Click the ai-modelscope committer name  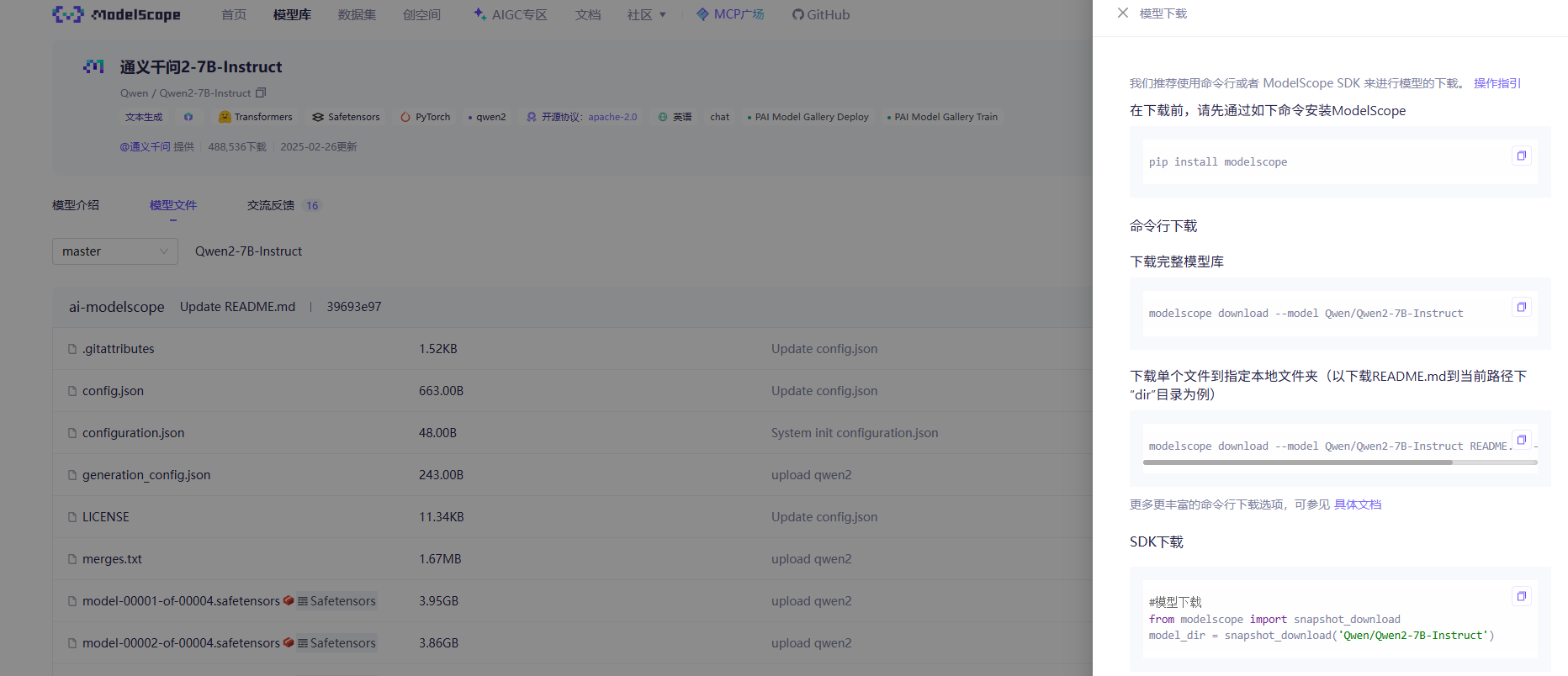click(117, 307)
